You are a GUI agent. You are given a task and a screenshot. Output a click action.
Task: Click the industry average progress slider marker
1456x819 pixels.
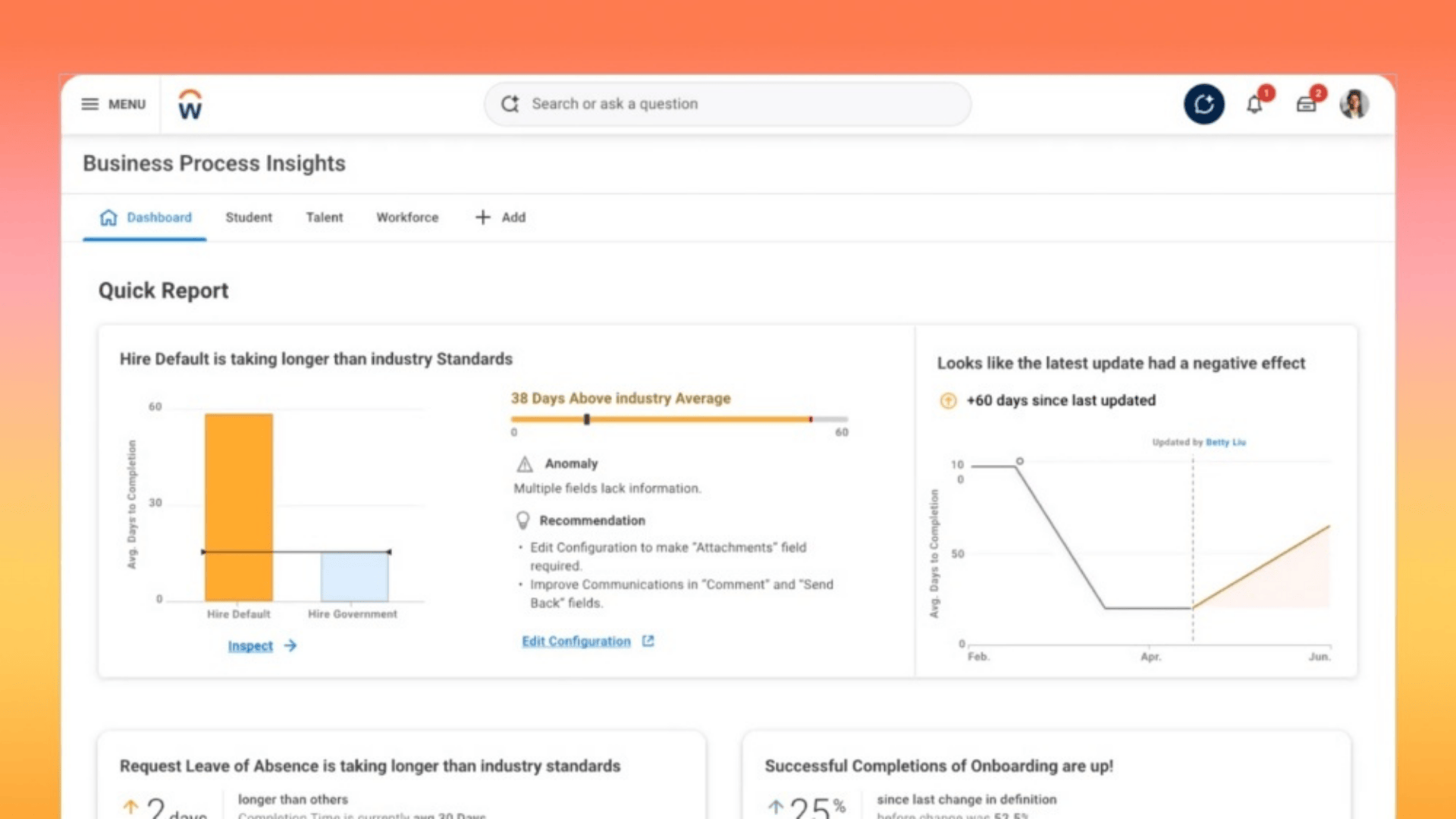[x=587, y=419]
